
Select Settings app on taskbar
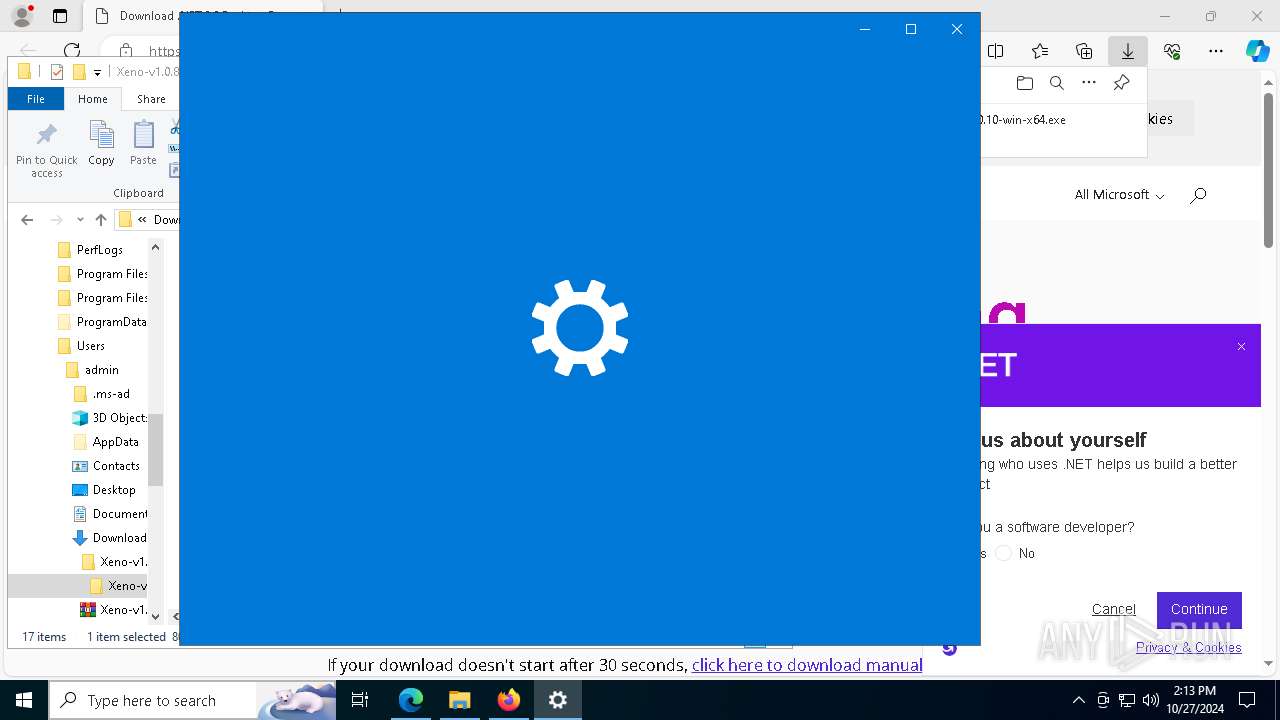pyautogui.click(x=558, y=700)
